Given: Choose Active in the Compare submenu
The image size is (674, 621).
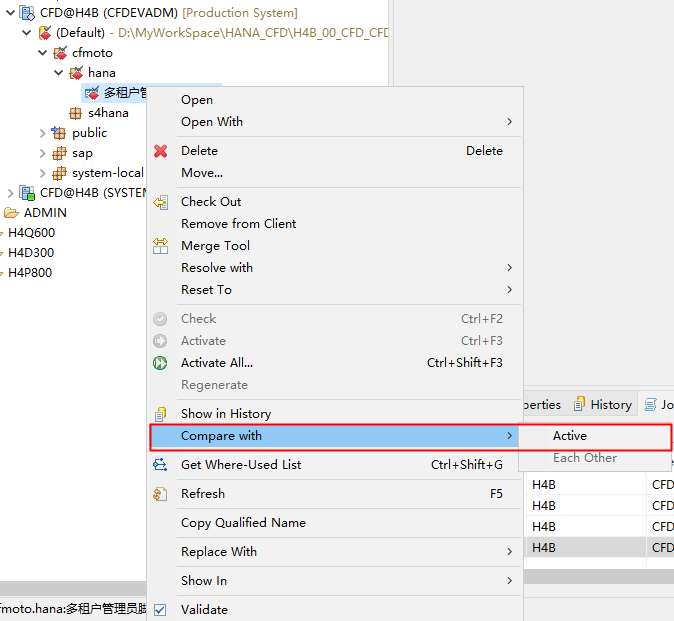Looking at the screenshot, I should (x=594, y=436).
